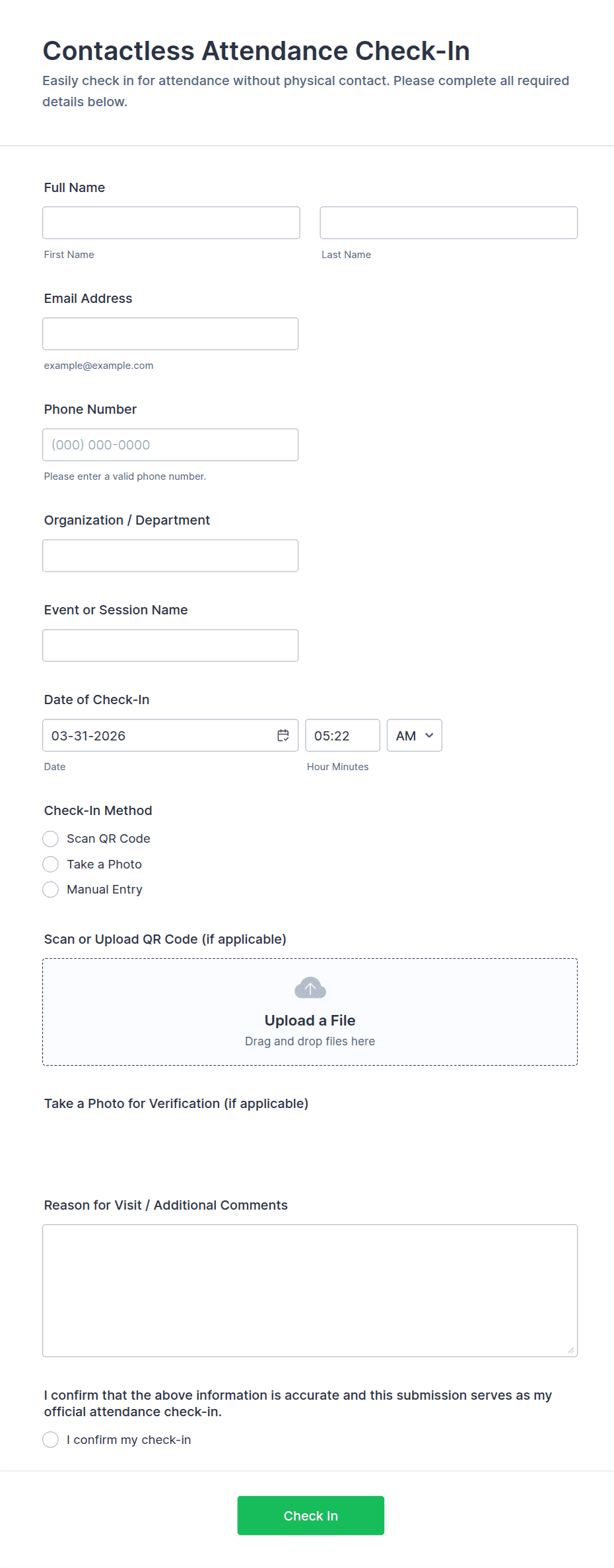Click the time field showing 05:22
Viewport: 614px width, 1568px height.
click(343, 735)
